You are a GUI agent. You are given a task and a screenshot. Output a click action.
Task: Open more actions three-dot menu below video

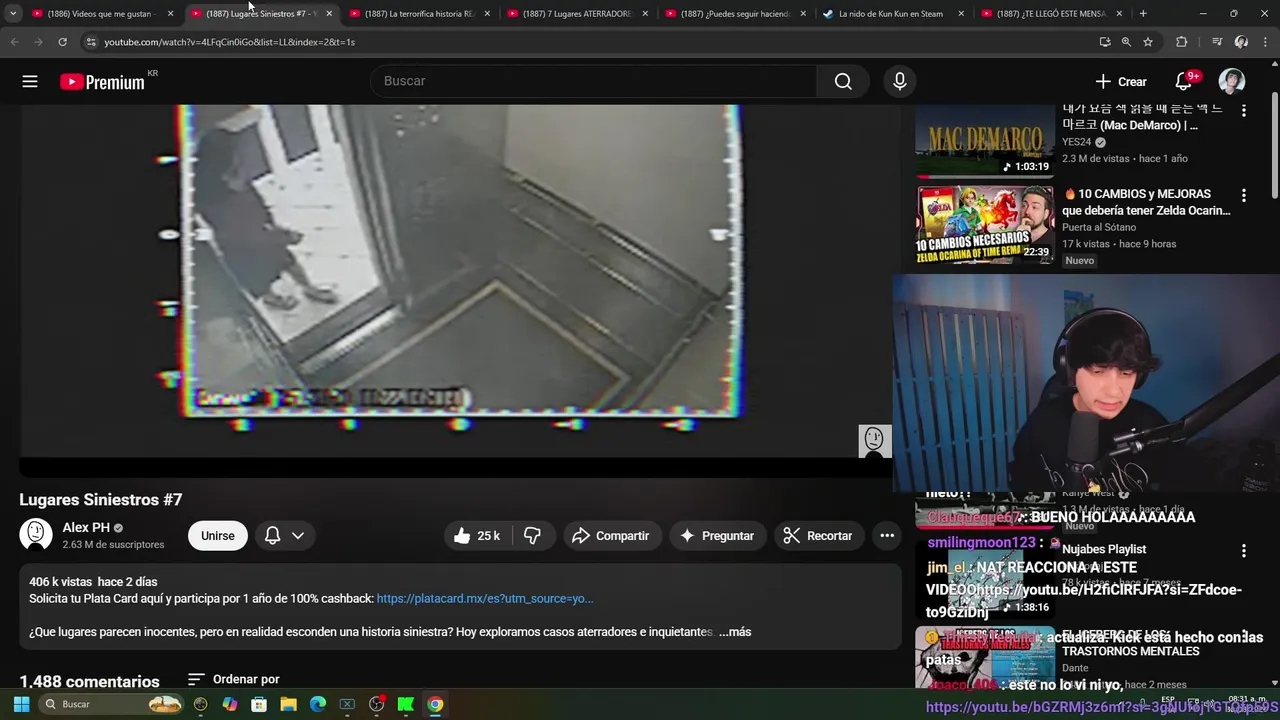(x=886, y=536)
